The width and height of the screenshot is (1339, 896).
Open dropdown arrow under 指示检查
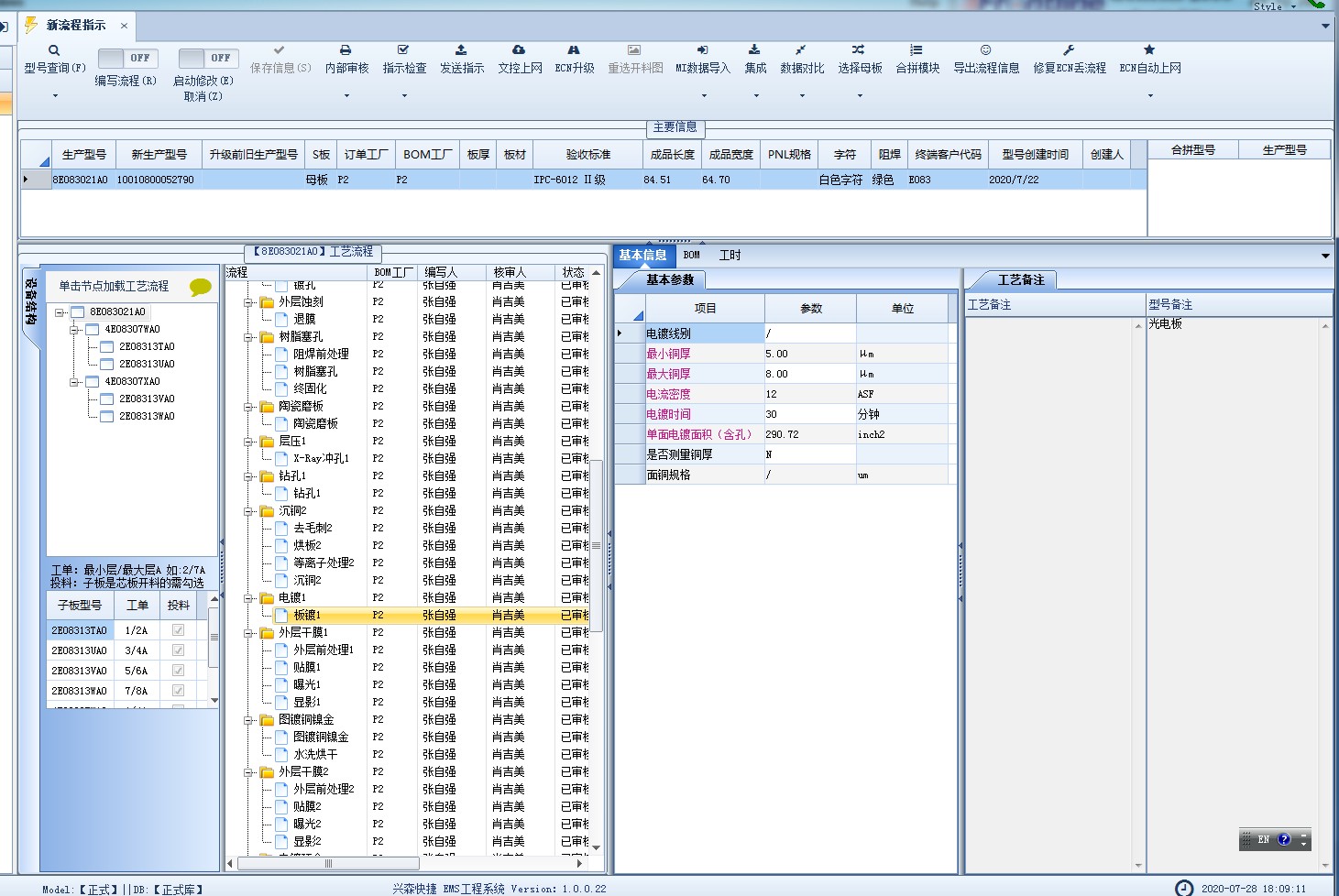(404, 95)
